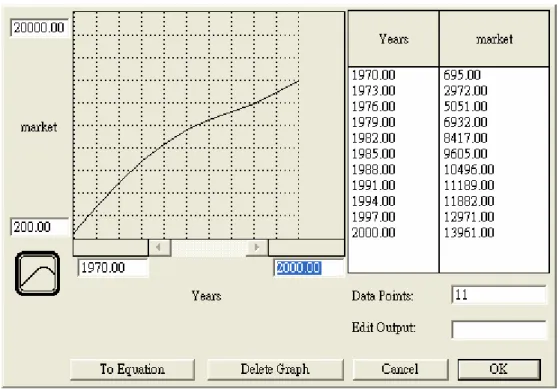The height and width of the screenshot is (389, 559).
Task: Click market value 12971.00
Action: [469, 217]
